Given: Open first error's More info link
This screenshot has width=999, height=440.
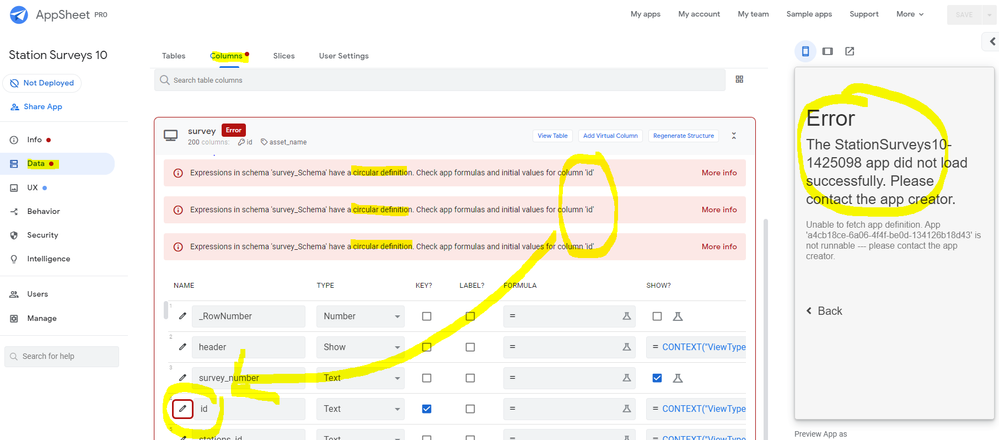Looking at the screenshot, I should click(719, 173).
